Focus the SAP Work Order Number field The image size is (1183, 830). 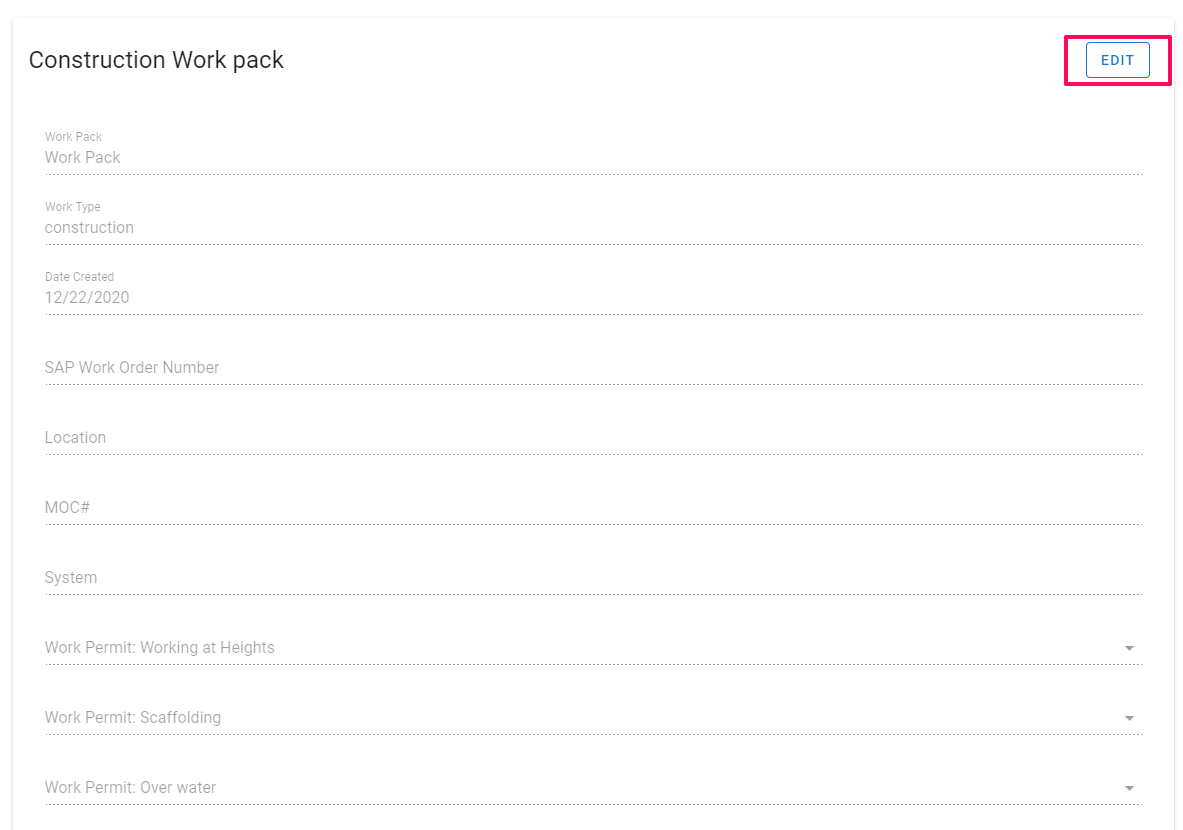[590, 368]
